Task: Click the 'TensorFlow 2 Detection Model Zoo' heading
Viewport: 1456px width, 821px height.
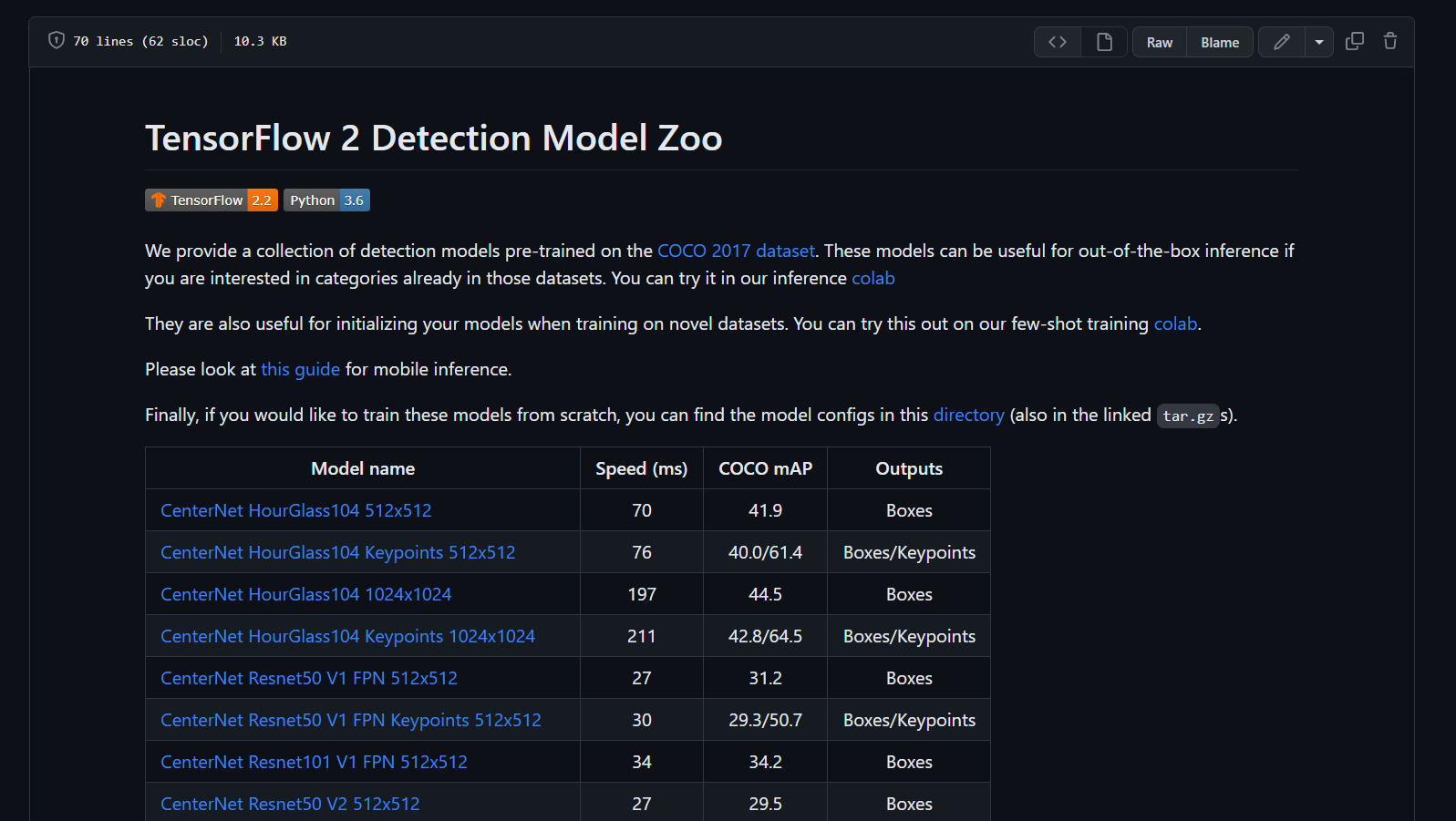Action: (434, 139)
